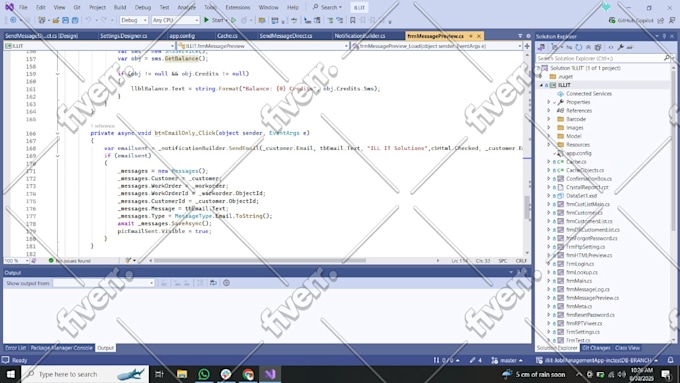Click the GitHub Copilot icon
The height and width of the screenshot is (383, 680).
click(612, 20)
